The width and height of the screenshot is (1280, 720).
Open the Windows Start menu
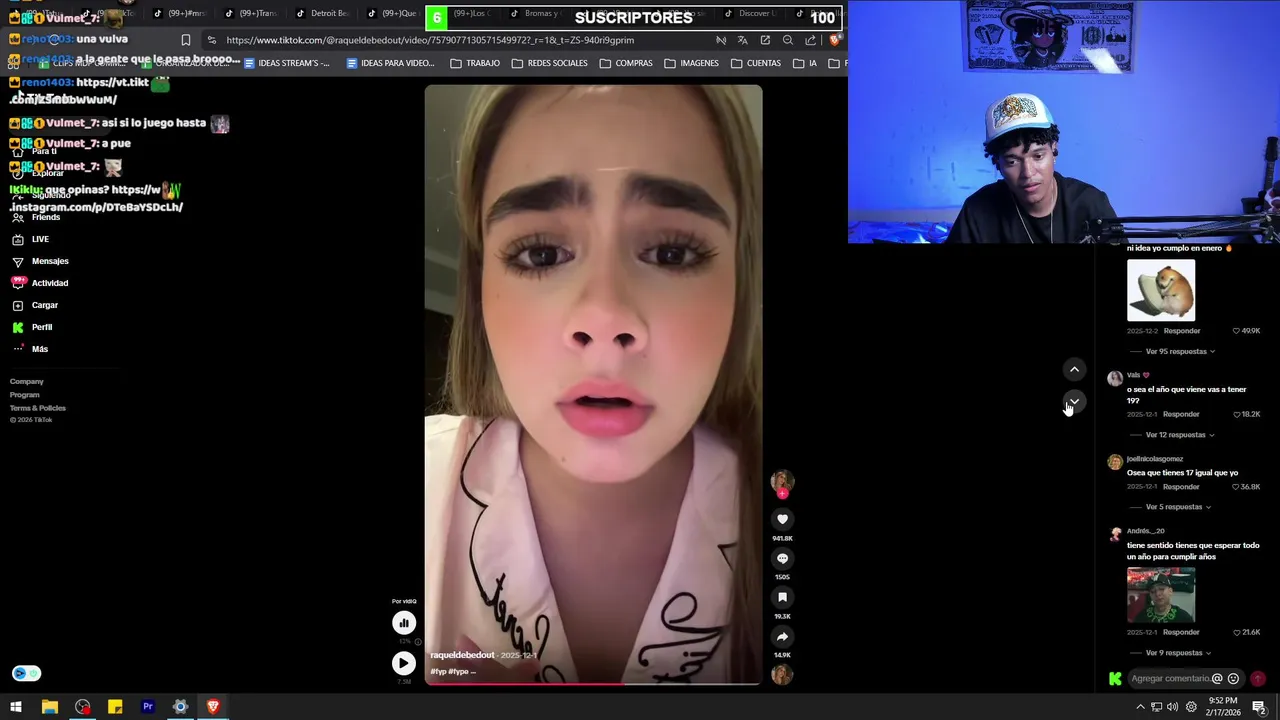[16, 707]
